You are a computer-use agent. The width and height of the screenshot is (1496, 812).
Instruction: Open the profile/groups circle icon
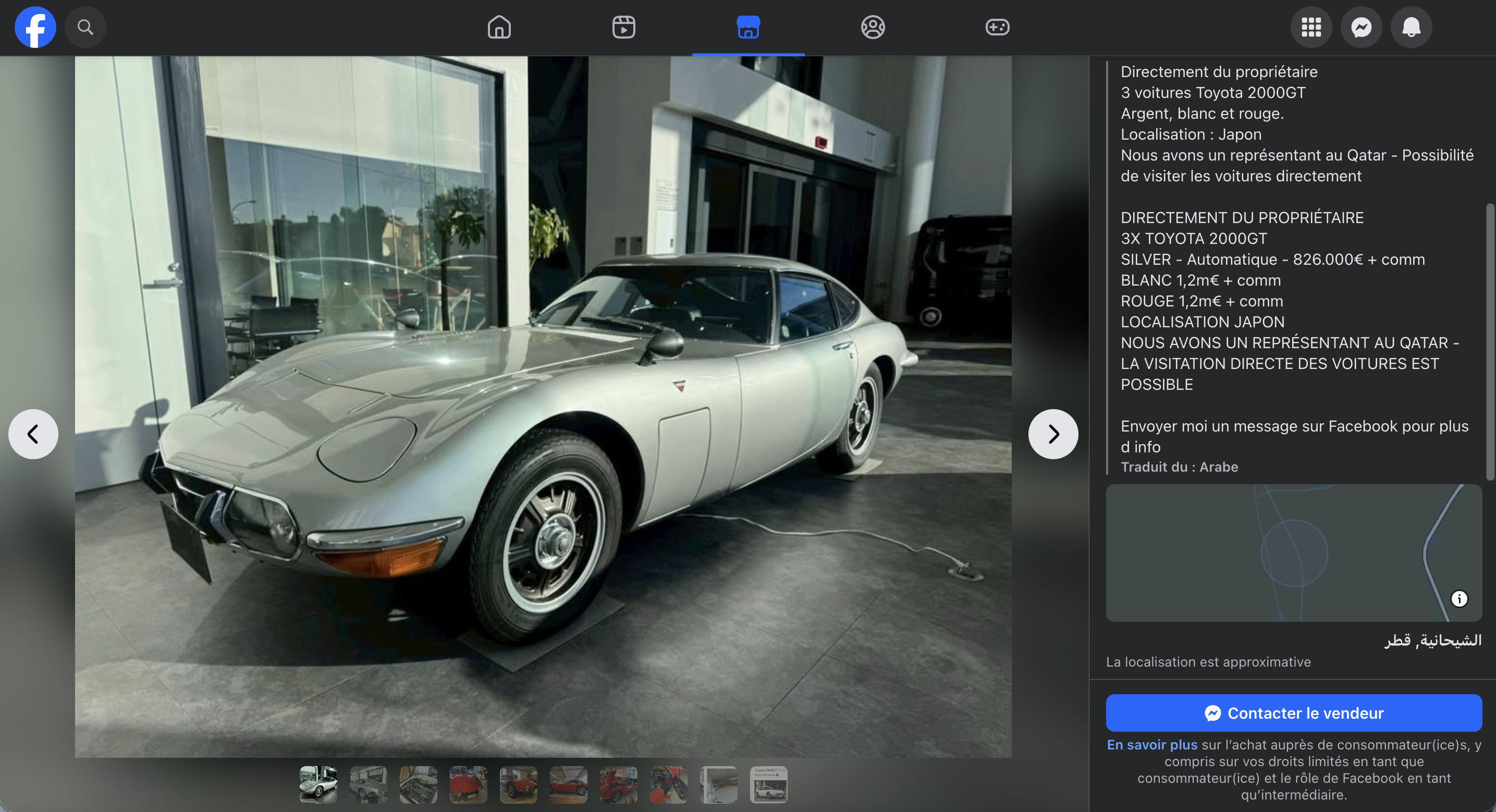pos(872,27)
